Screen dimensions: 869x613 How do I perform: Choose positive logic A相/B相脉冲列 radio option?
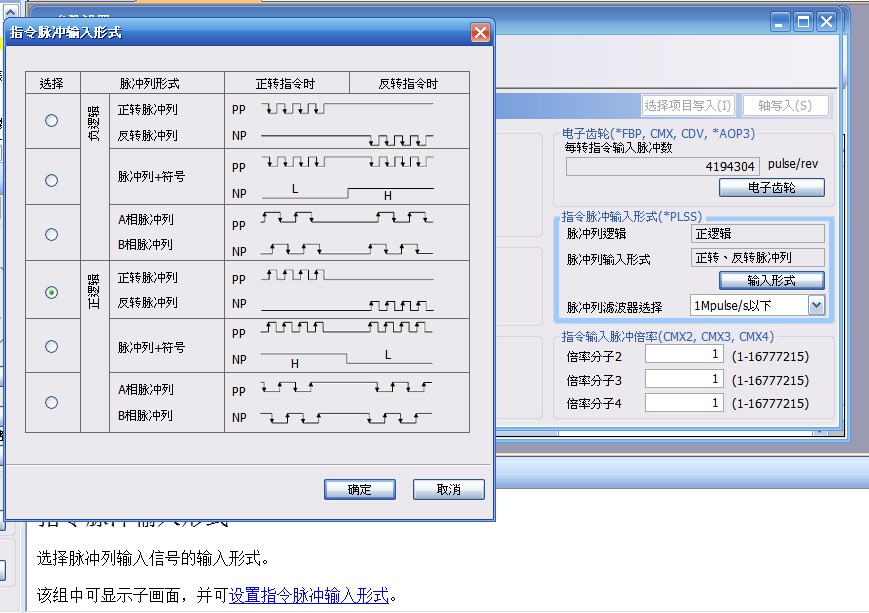click(x=51, y=402)
